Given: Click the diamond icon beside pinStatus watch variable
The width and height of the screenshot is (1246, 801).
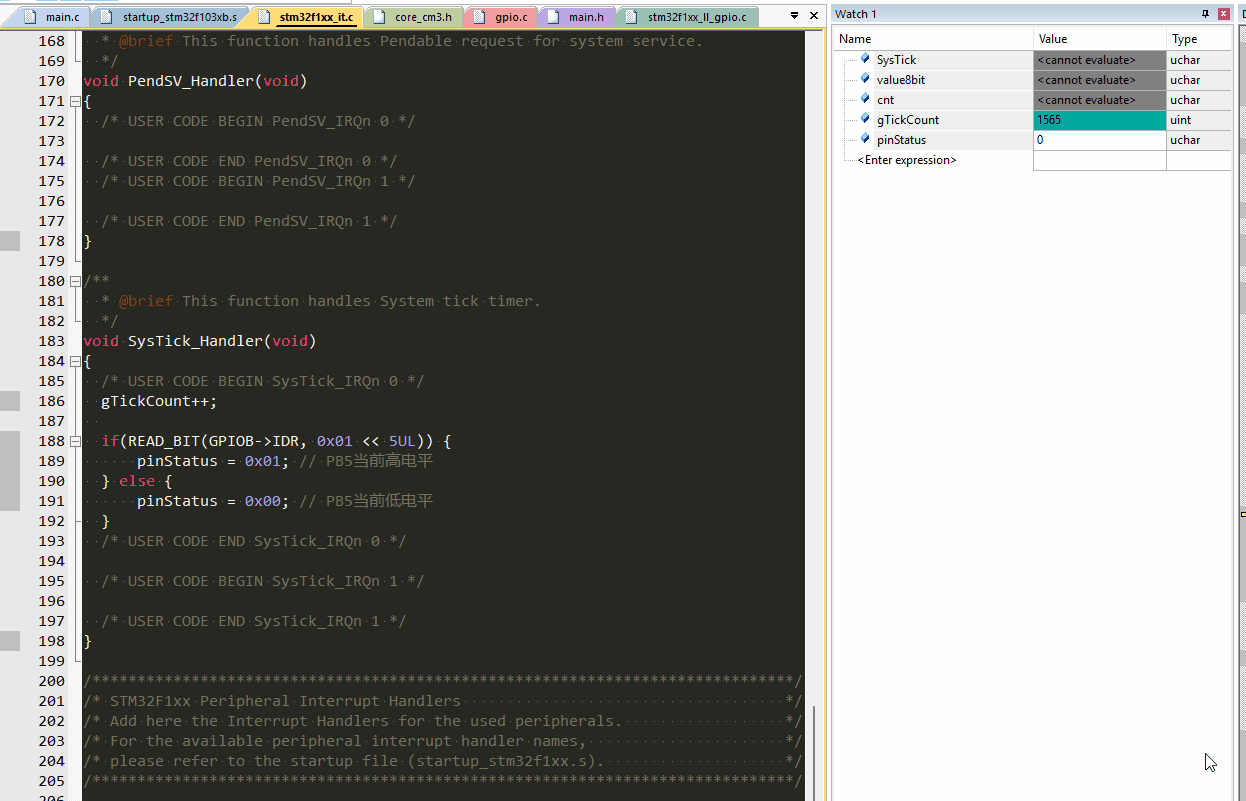Looking at the screenshot, I should pos(862,139).
